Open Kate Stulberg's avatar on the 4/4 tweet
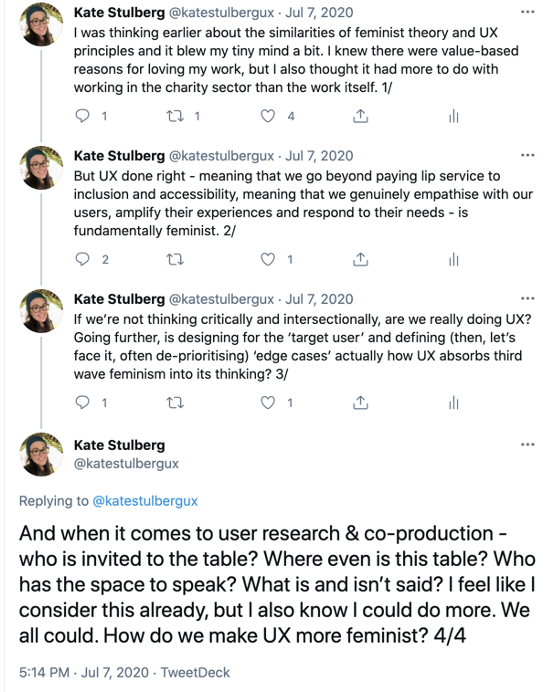The image size is (550, 692). coord(41,454)
